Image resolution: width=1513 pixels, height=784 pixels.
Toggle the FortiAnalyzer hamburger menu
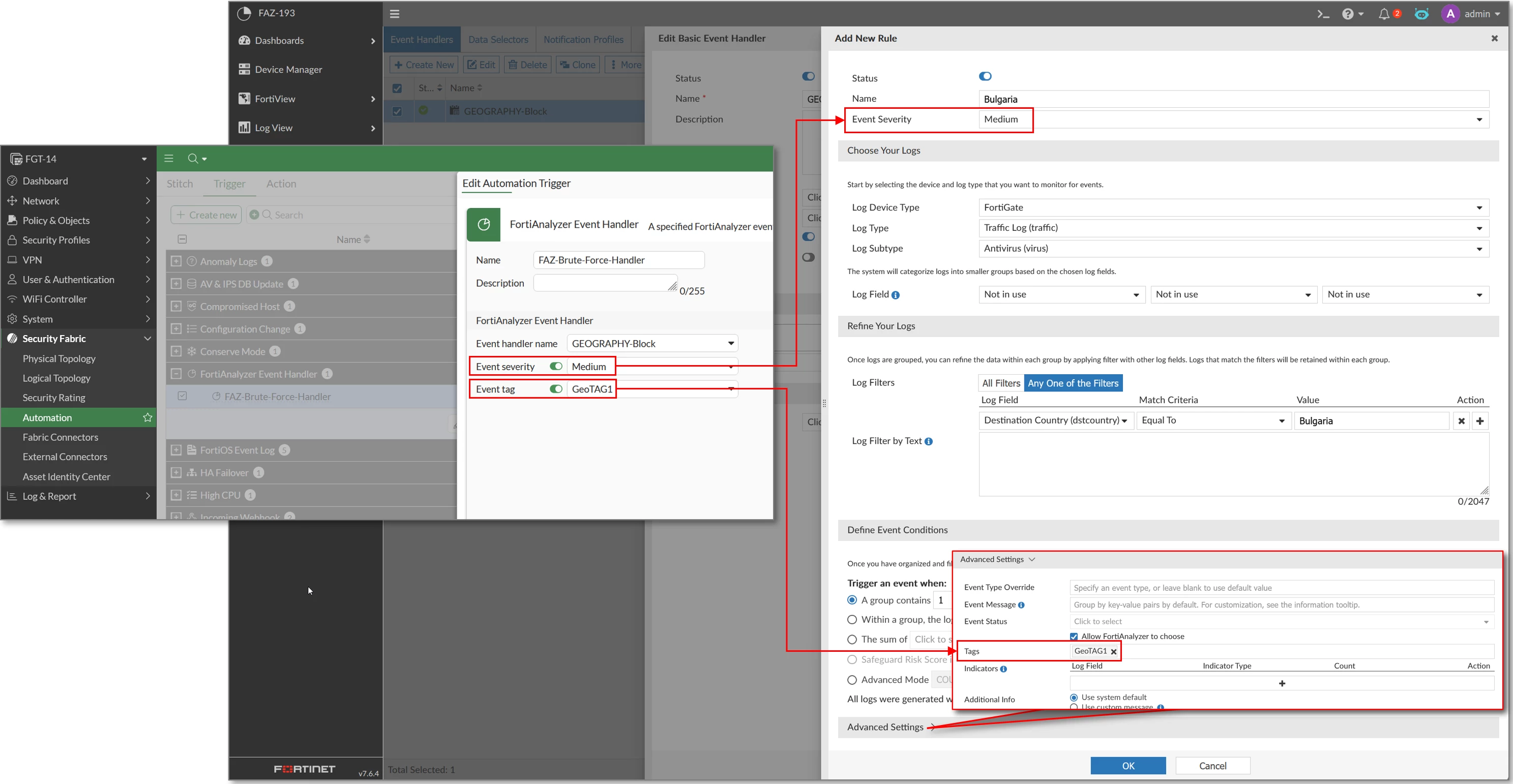coord(395,14)
